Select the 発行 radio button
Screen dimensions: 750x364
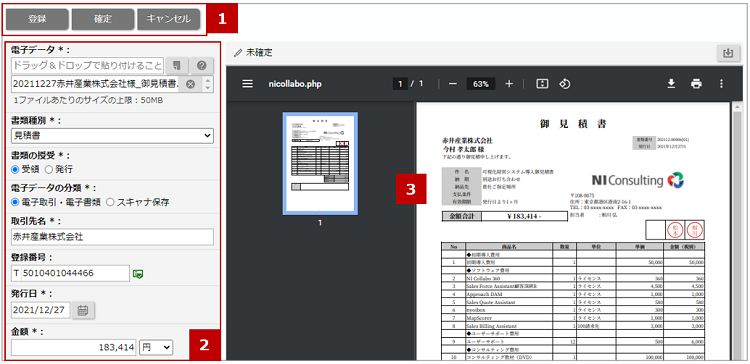click(x=48, y=169)
